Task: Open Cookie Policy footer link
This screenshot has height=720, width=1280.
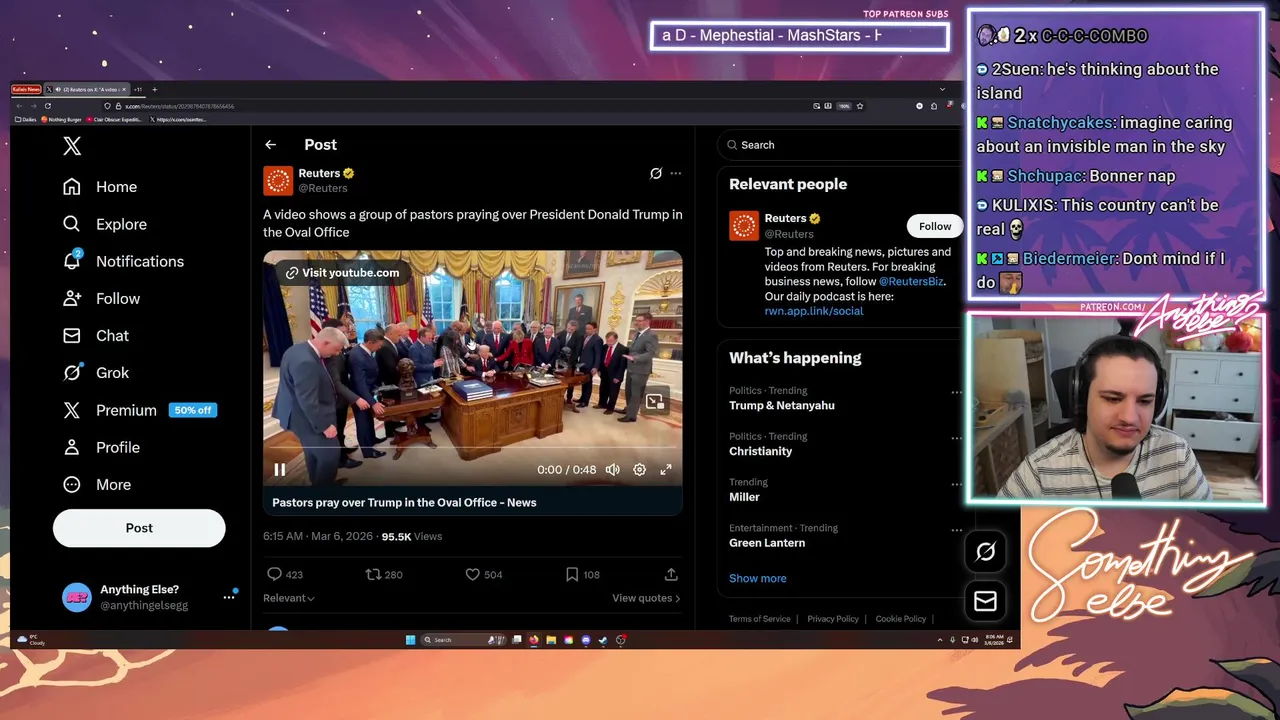Action: (x=901, y=619)
